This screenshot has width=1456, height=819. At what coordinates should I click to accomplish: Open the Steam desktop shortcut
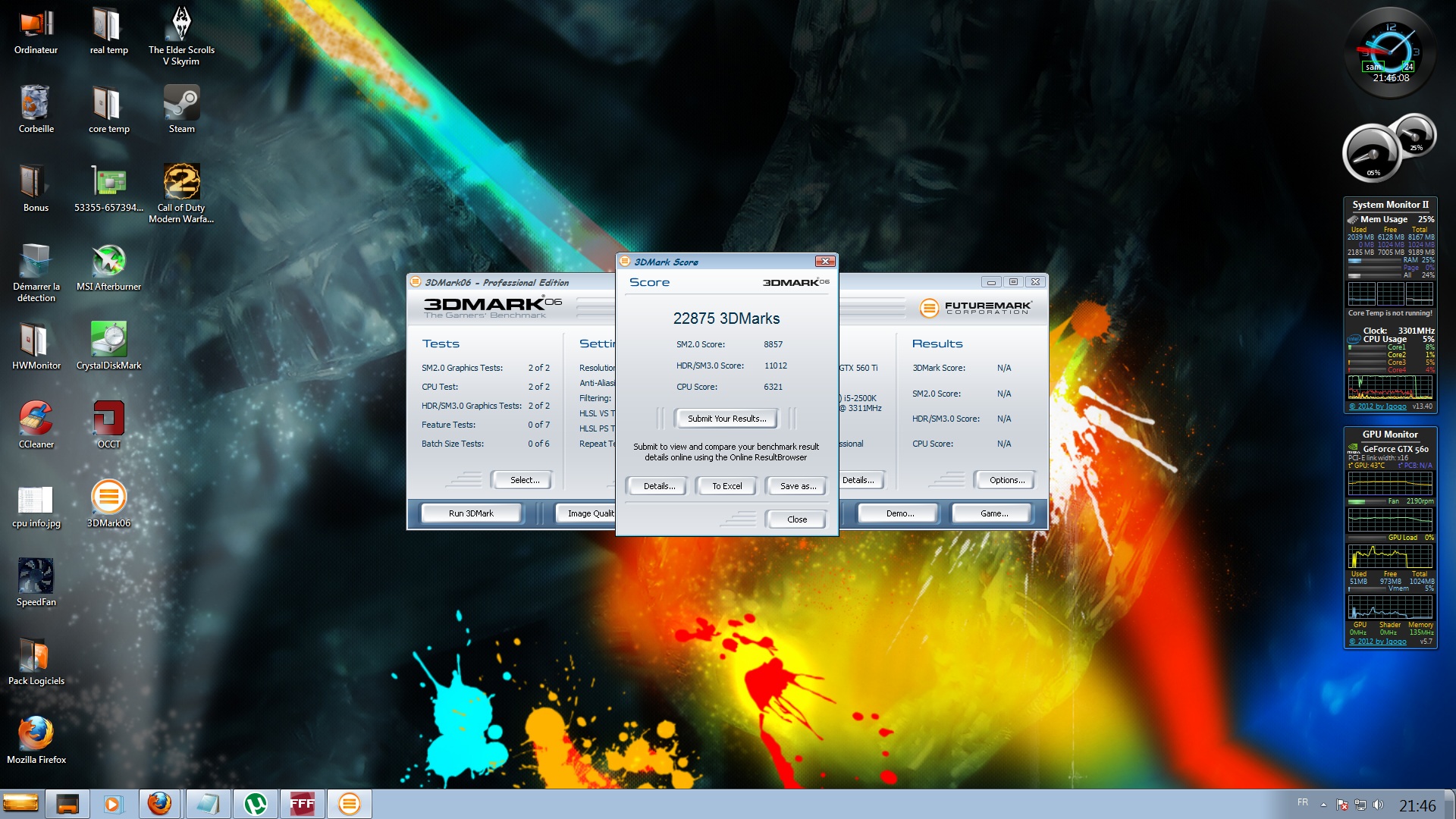tap(181, 105)
